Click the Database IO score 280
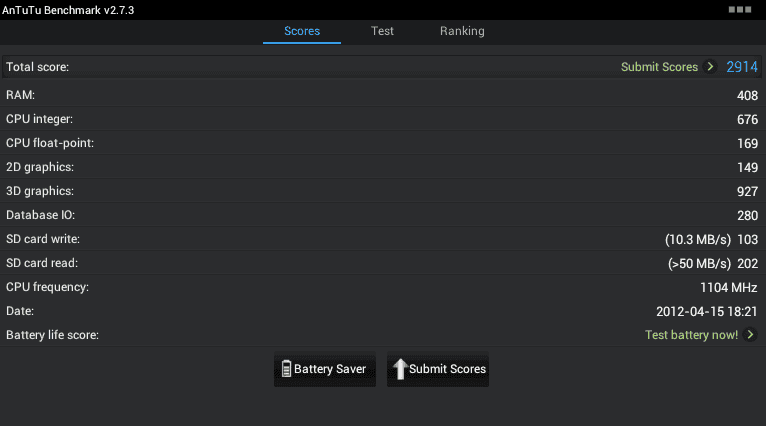 pos(747,215)
